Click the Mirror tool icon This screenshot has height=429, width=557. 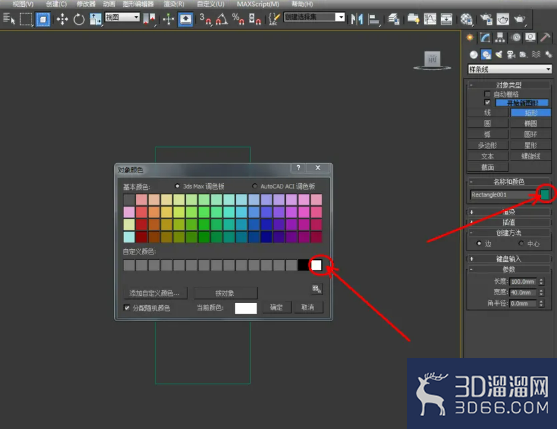click(357, 19)
